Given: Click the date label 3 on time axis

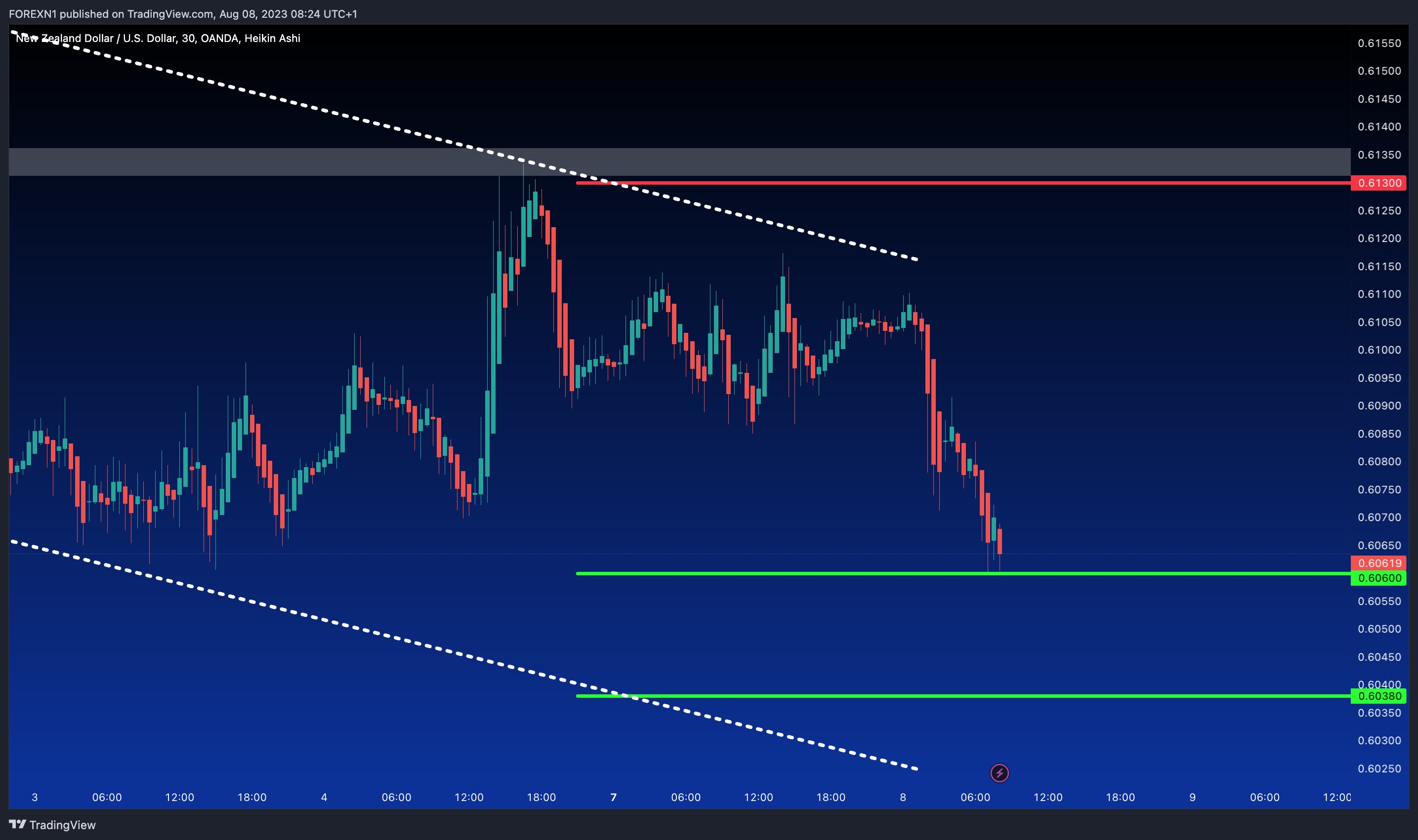Looking at the screenshot, I should tap(35, 797).
